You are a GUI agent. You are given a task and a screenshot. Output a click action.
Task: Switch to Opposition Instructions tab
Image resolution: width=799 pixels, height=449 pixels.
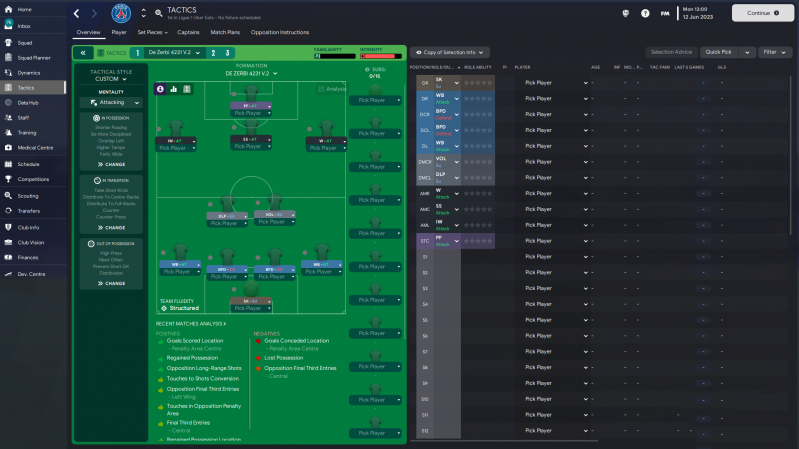280,32
